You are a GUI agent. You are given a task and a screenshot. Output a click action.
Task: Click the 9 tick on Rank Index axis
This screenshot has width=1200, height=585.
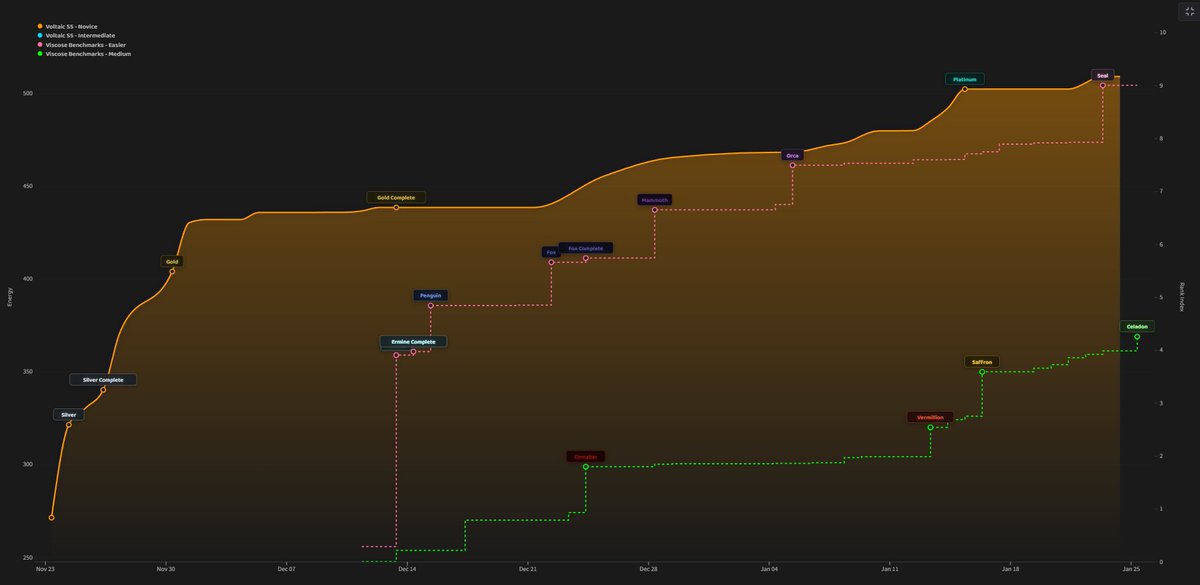point(1160,86)
